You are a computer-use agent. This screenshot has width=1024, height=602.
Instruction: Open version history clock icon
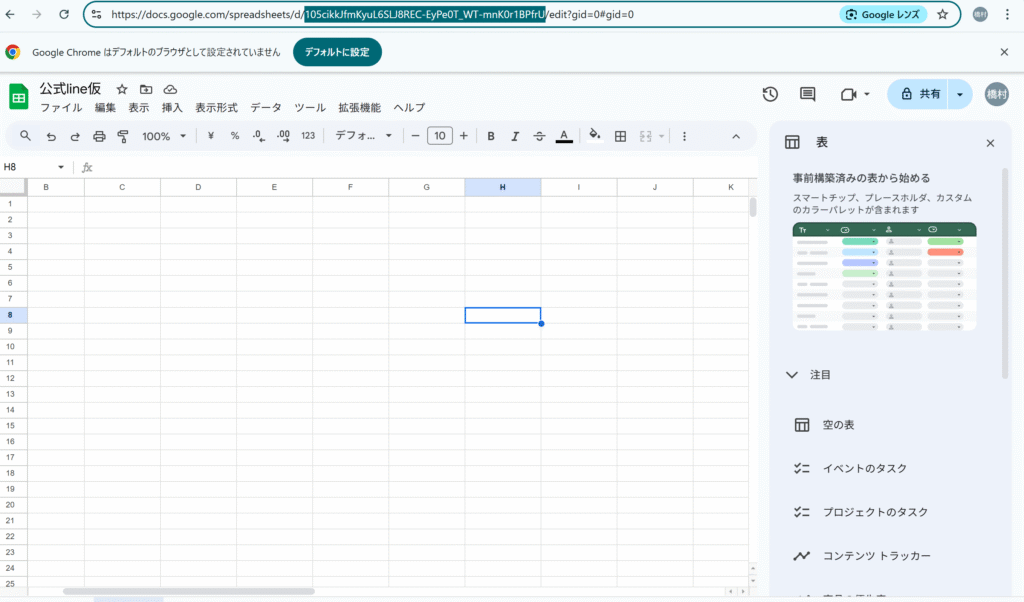pyautogui.click(x=770, y=94)
